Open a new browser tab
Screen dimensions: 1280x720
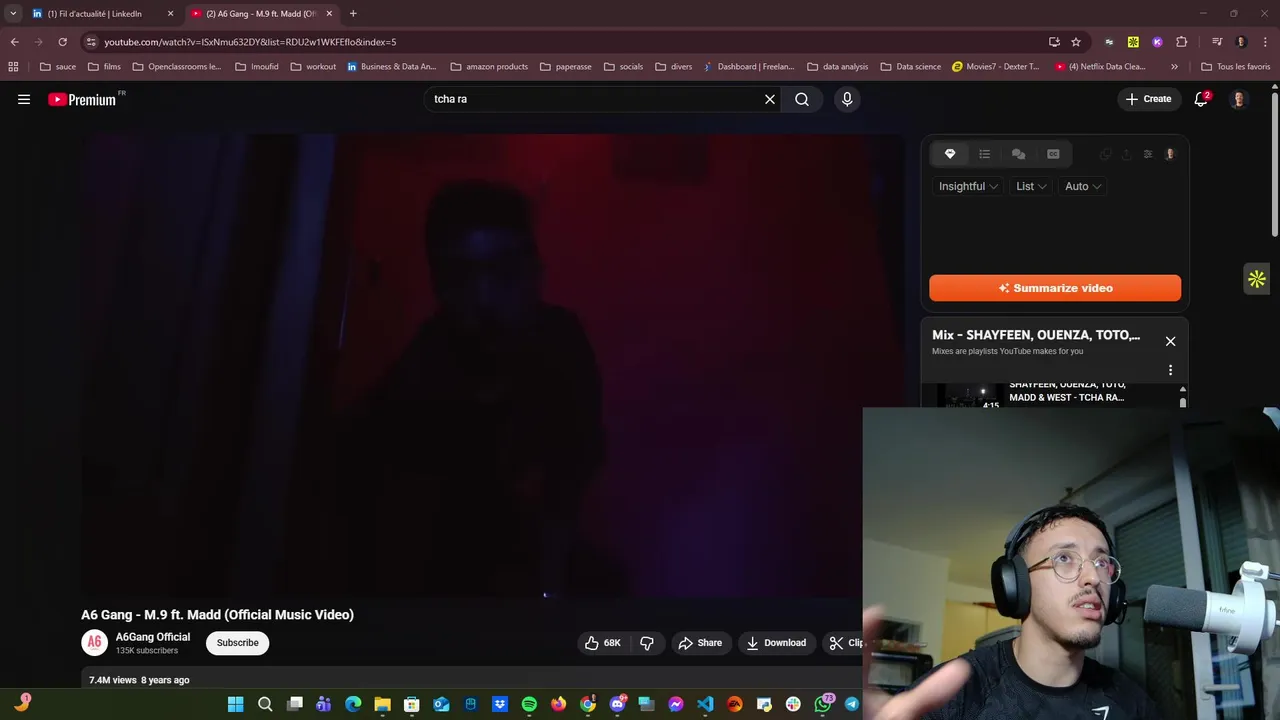point(353,14)
